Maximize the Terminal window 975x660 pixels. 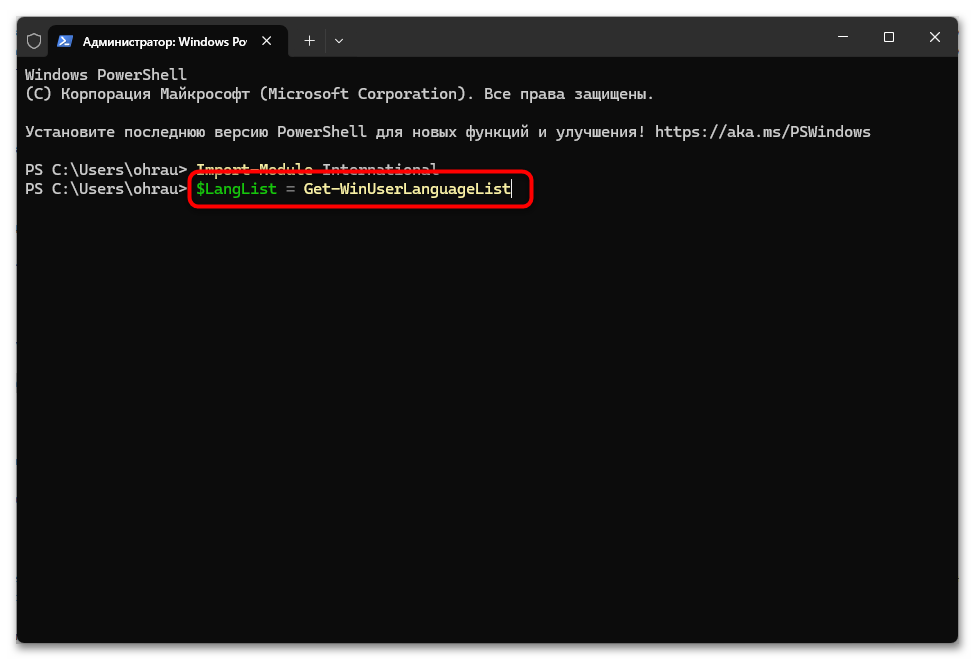889,37
